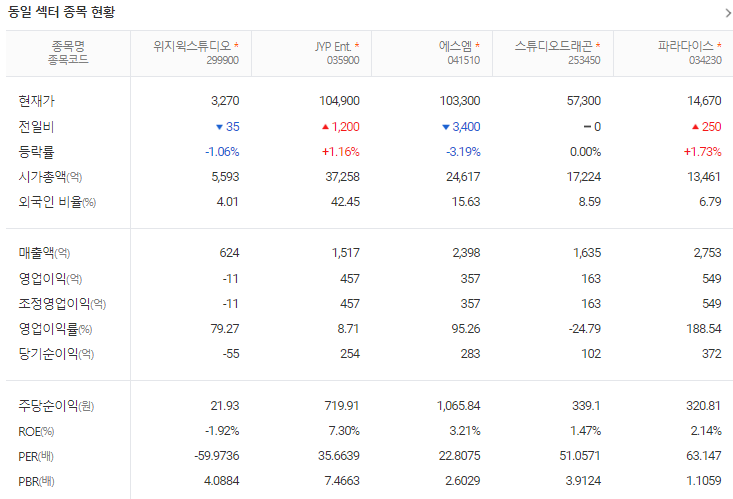Click operating margin value 188.54
Screen dimensions: 733x499
tap(704, 329)
